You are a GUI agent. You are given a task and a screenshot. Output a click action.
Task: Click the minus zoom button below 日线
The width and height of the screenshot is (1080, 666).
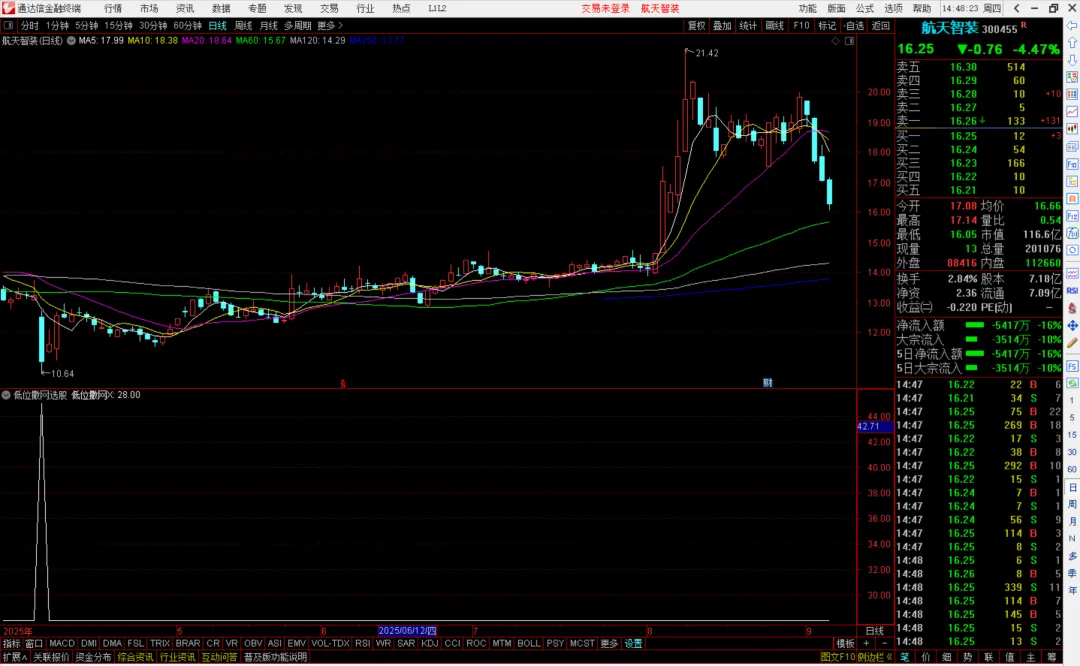(x=884, y=643)
